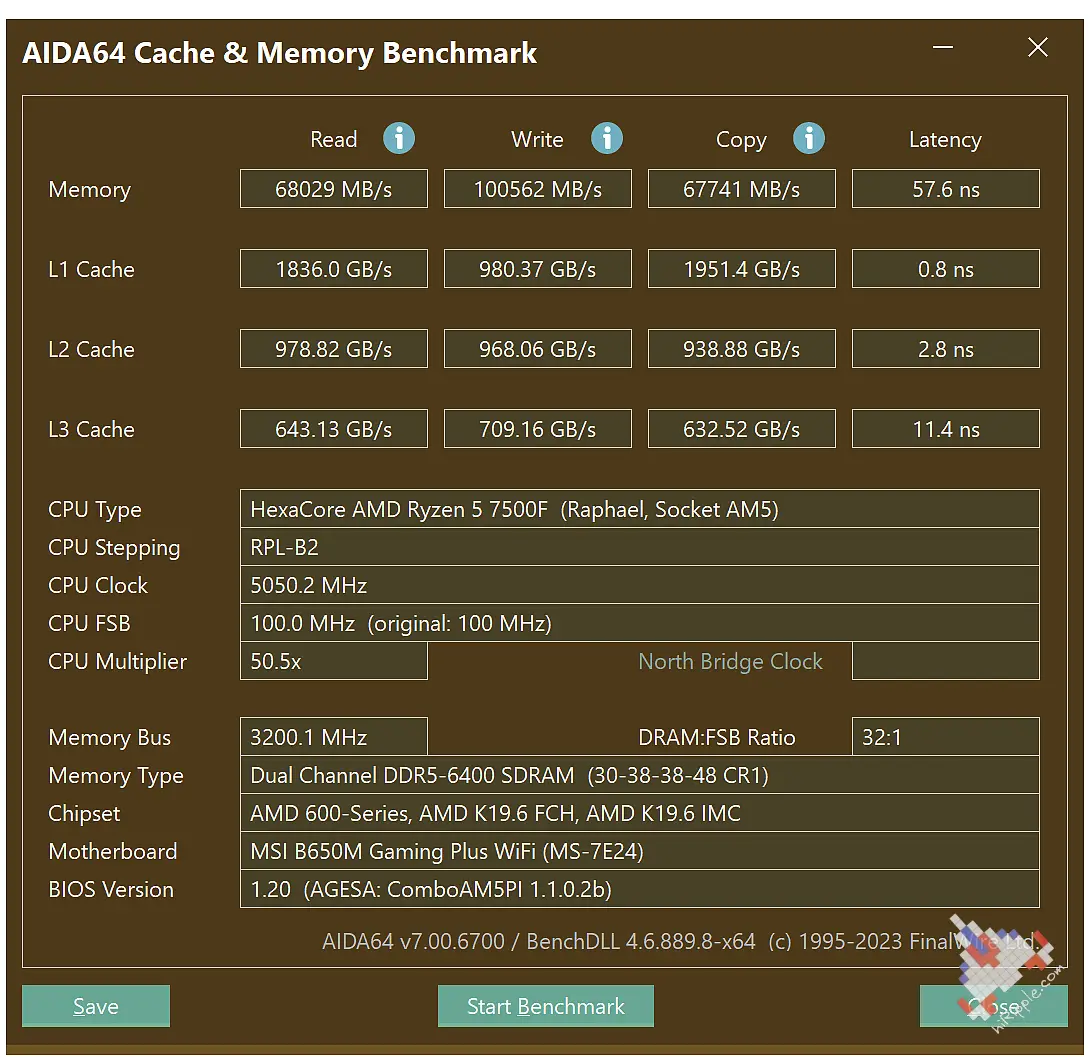Click Memory Type field Dual Channel DDR5-6400
Screen dimensions: 1090x1058
640,774
